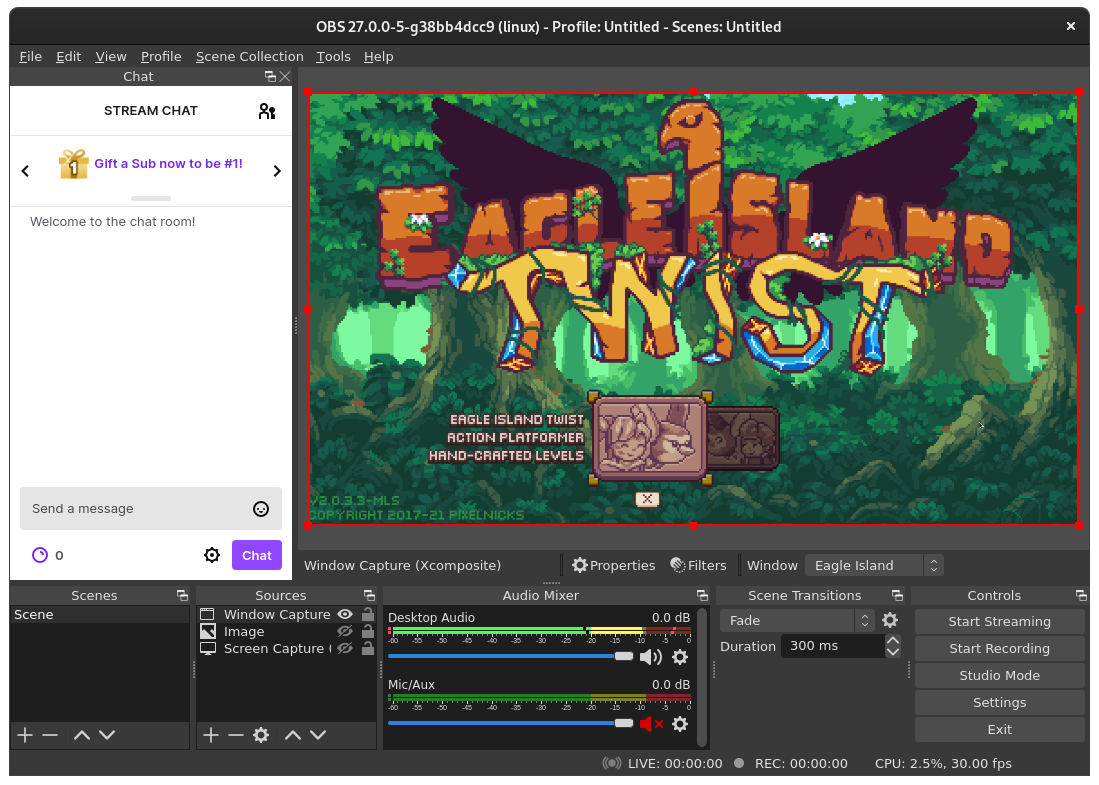Click the Send a message field
The image size is (1099, 785).
[x=151, y=509]
